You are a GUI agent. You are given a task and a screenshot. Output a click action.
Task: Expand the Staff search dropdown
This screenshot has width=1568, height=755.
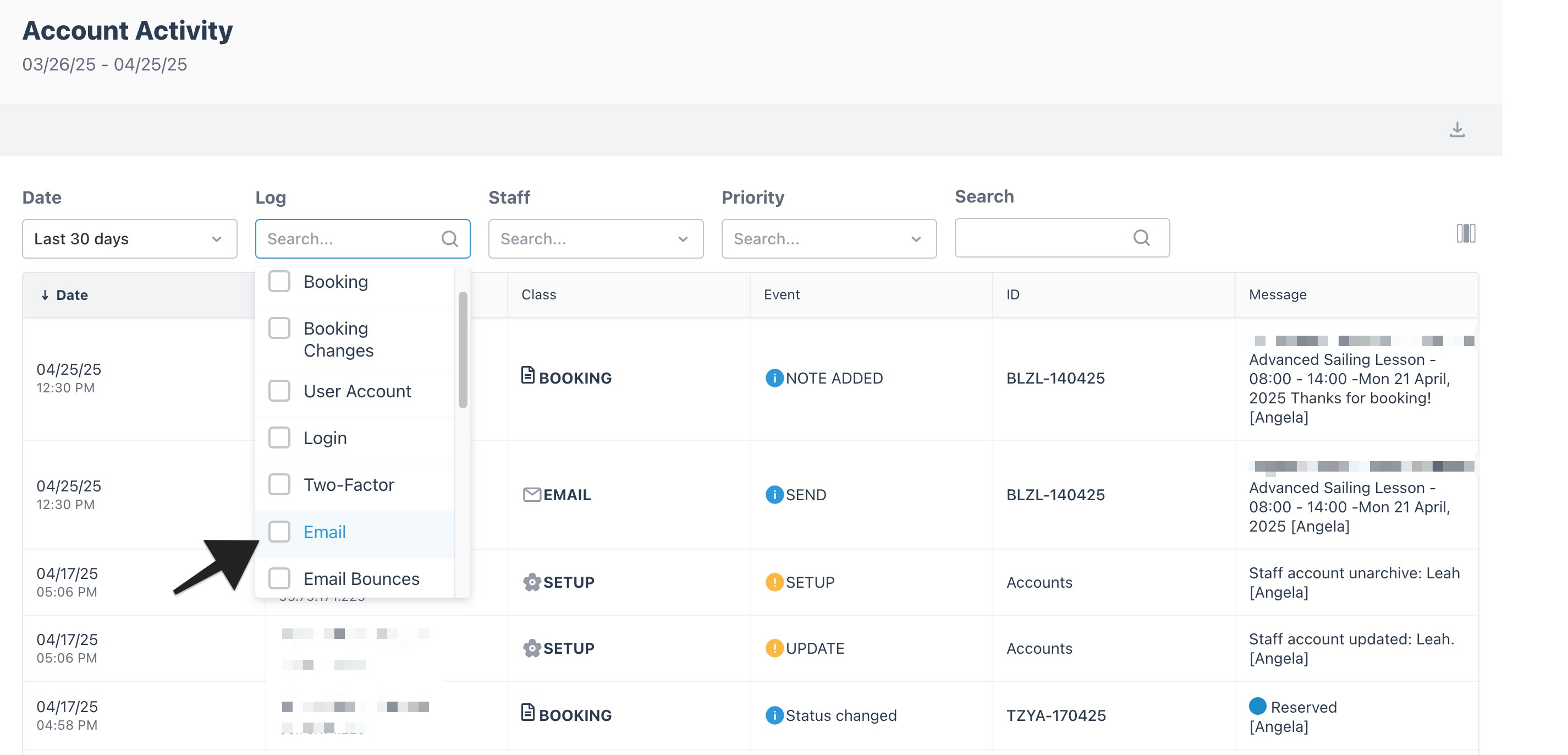(595, 239)
